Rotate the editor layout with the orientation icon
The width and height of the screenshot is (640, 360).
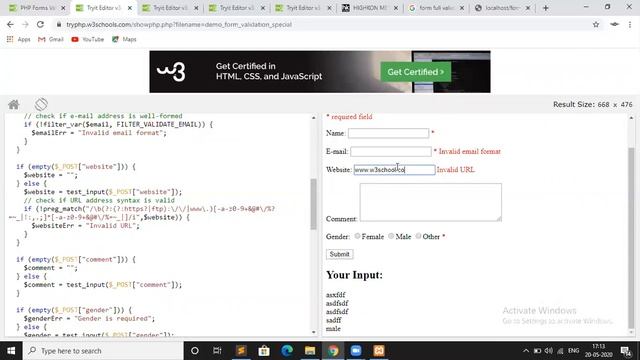(x=41, y=104)
